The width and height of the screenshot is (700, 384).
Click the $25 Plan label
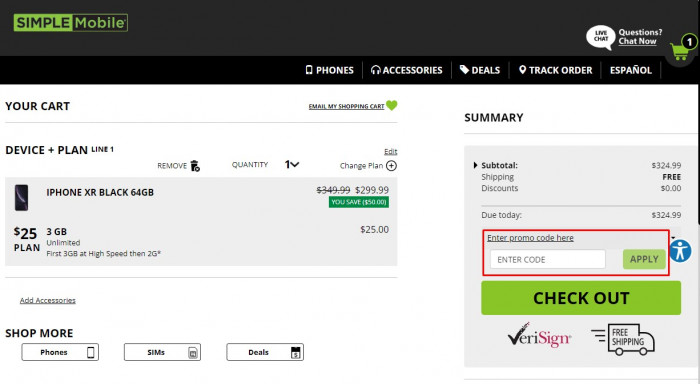pos(26,239)
